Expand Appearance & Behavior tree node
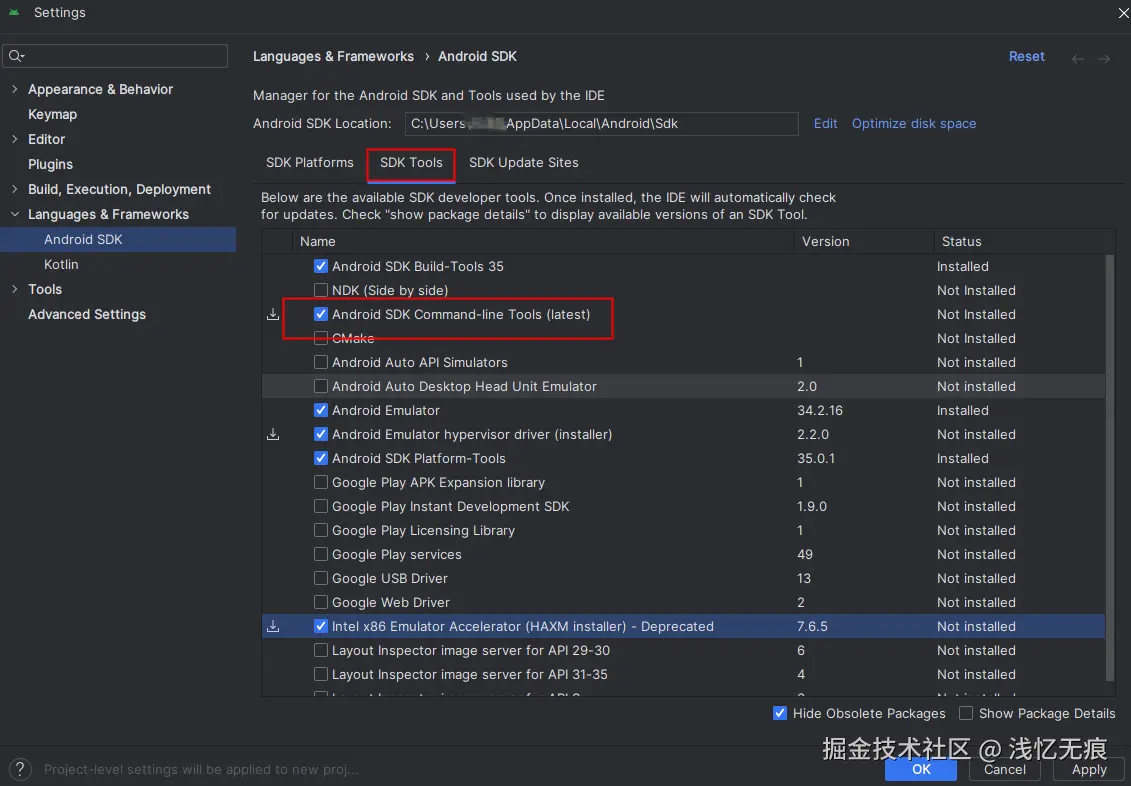The image size is (1131, 786). point(14,89)
